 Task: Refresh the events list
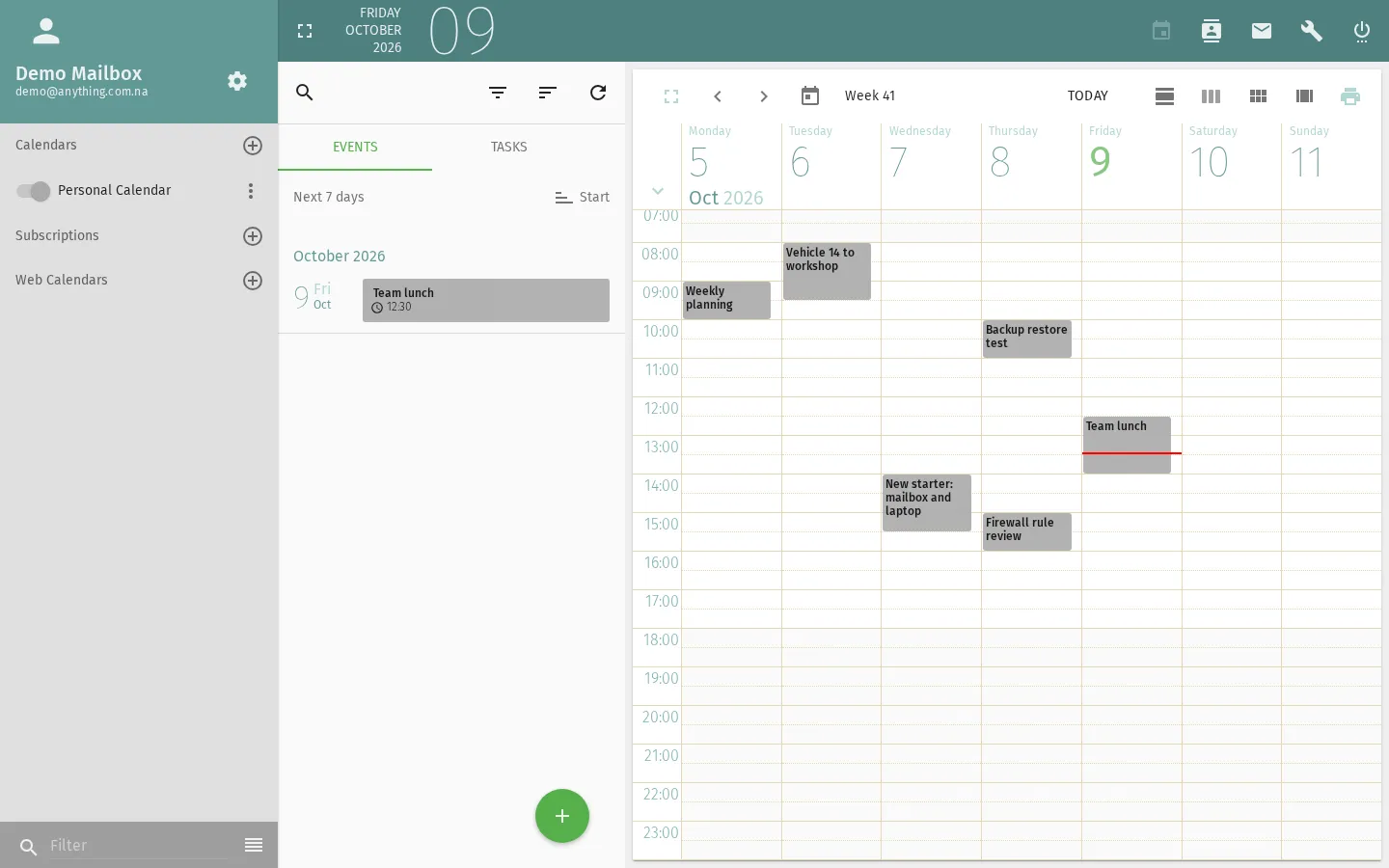(598, 93)
